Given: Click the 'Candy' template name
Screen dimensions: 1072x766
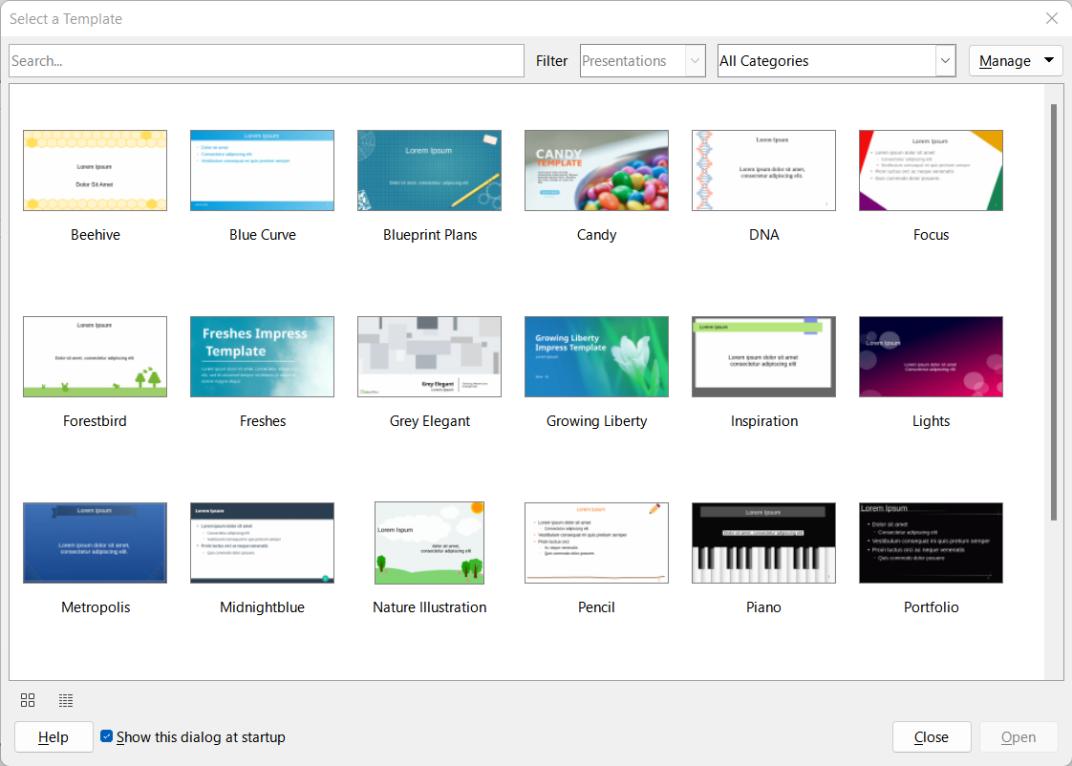Looking at the screenshot, I should pos(597,235).
